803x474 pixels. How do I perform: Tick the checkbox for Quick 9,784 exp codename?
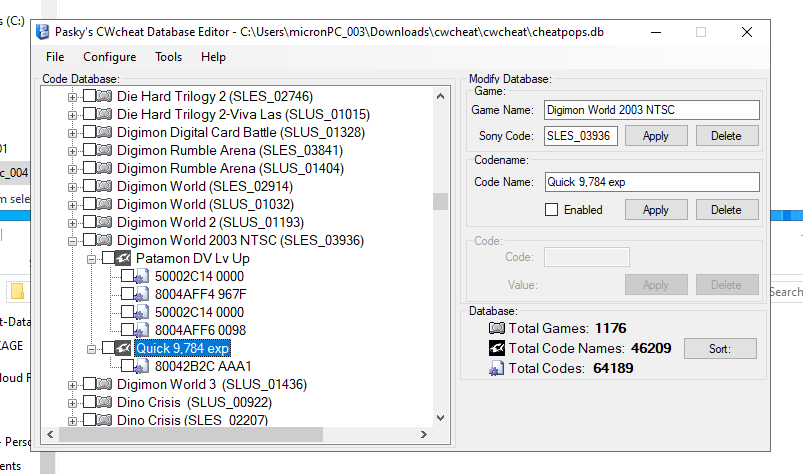tap(108, 348)
